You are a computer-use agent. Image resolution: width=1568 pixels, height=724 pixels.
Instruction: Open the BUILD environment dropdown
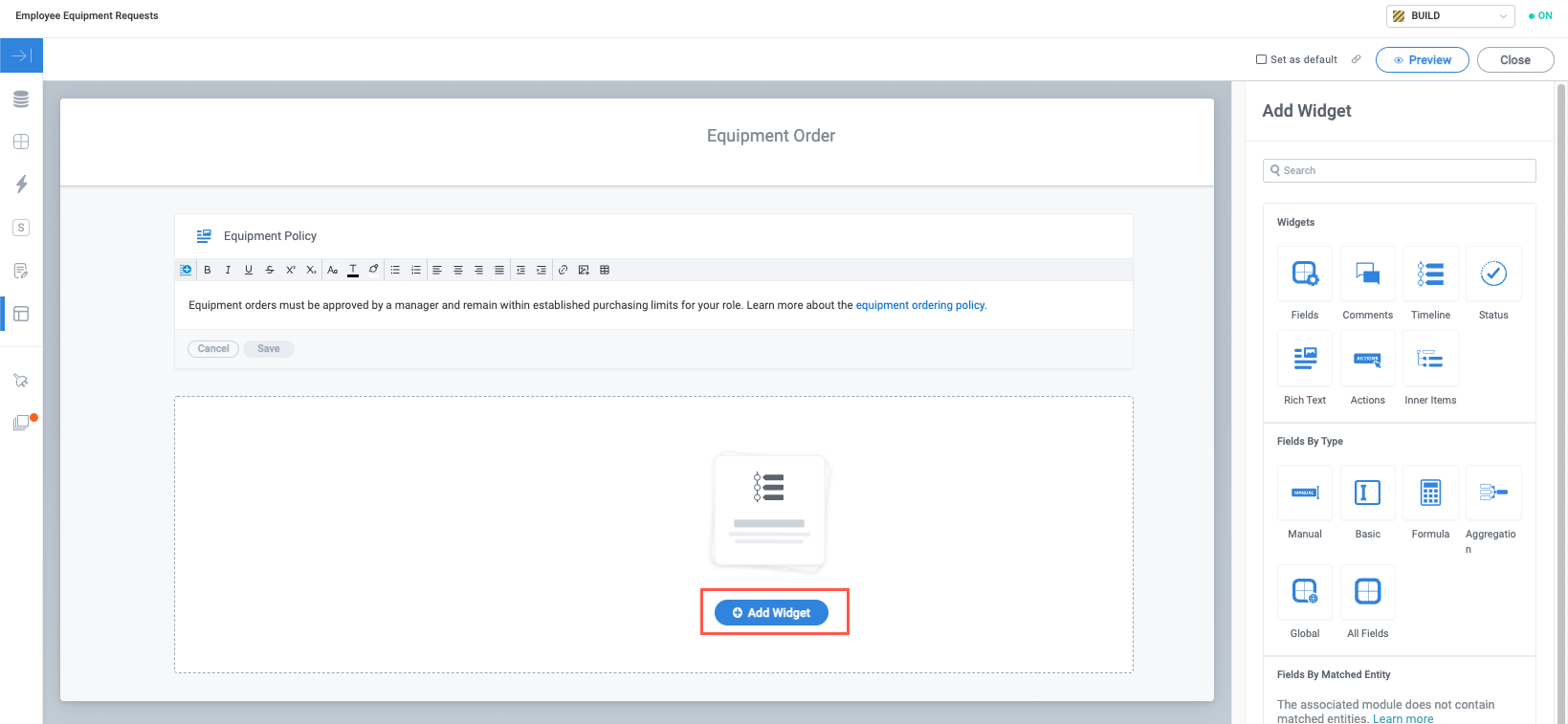tap(1450, 15)
